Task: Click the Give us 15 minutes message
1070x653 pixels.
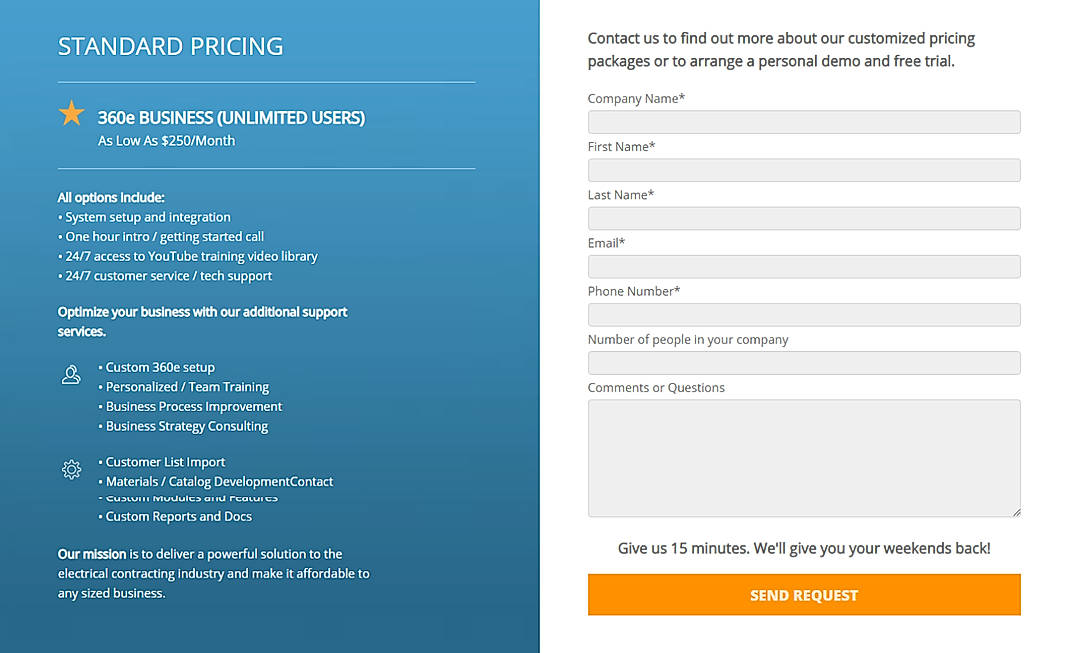Action: pos(803,548)
